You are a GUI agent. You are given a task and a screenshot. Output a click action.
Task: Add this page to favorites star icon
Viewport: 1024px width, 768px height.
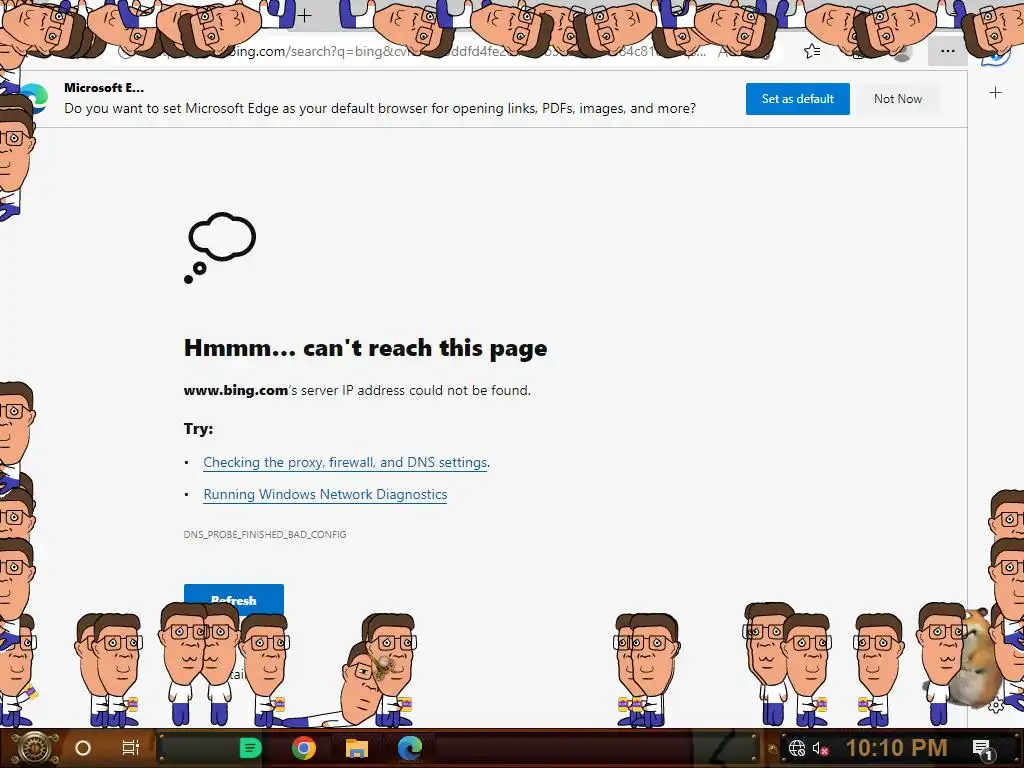click(x=812, y=51)
